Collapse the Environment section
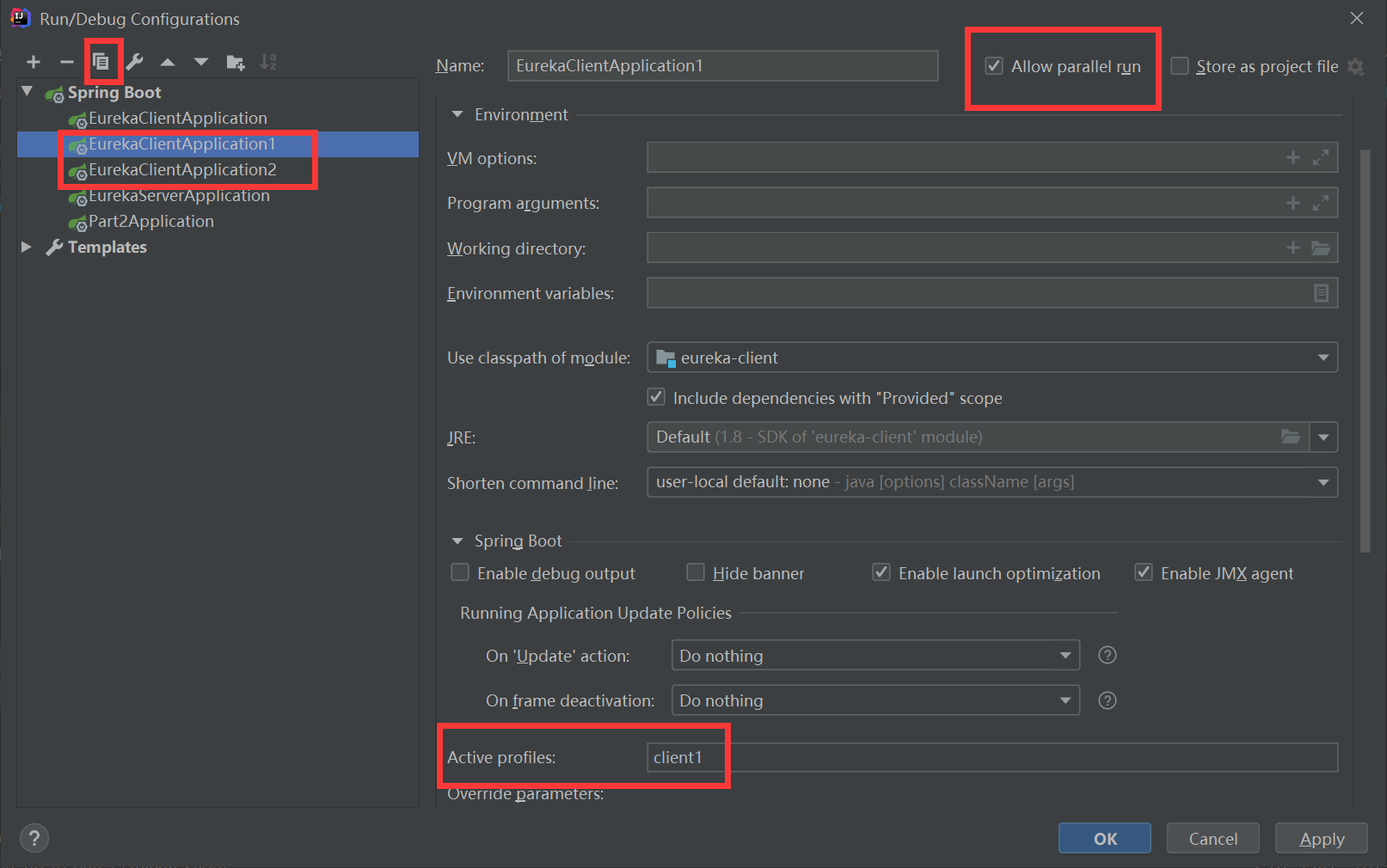This screenshot has height=868, width=1387. click(457, 114)
